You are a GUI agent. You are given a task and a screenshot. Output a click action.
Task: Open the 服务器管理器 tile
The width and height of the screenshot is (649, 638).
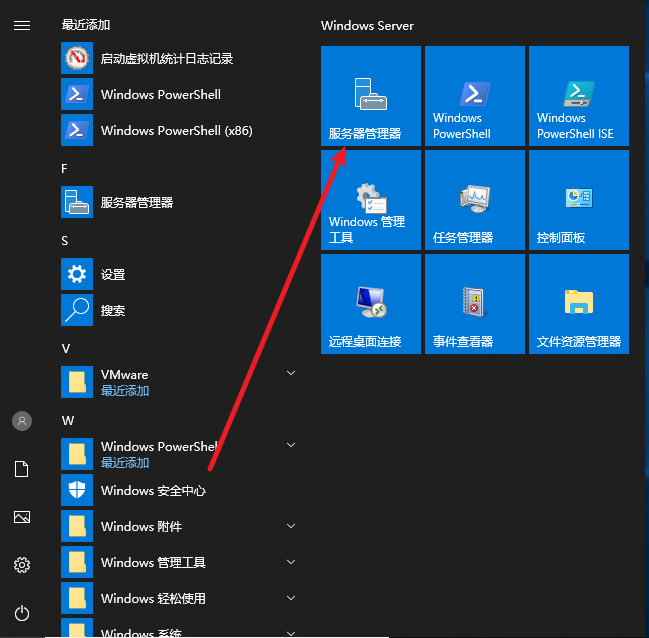371,96
